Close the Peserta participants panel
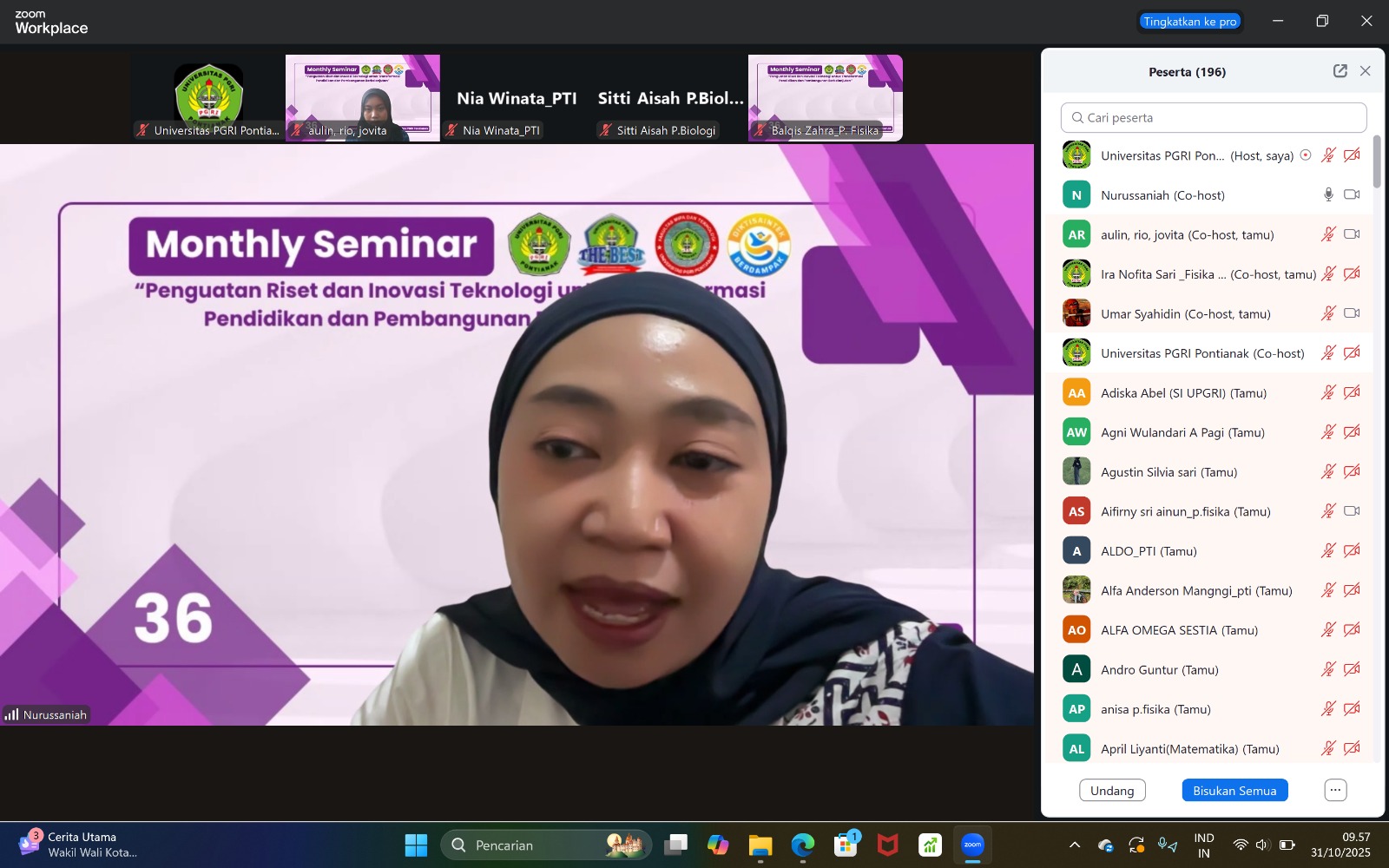This screenshot has height=868, width=1389. [x=1365, y=71]
